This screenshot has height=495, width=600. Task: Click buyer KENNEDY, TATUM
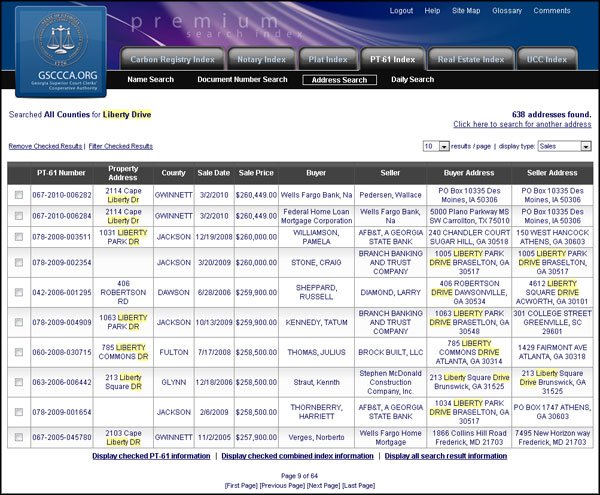point(316,322)
